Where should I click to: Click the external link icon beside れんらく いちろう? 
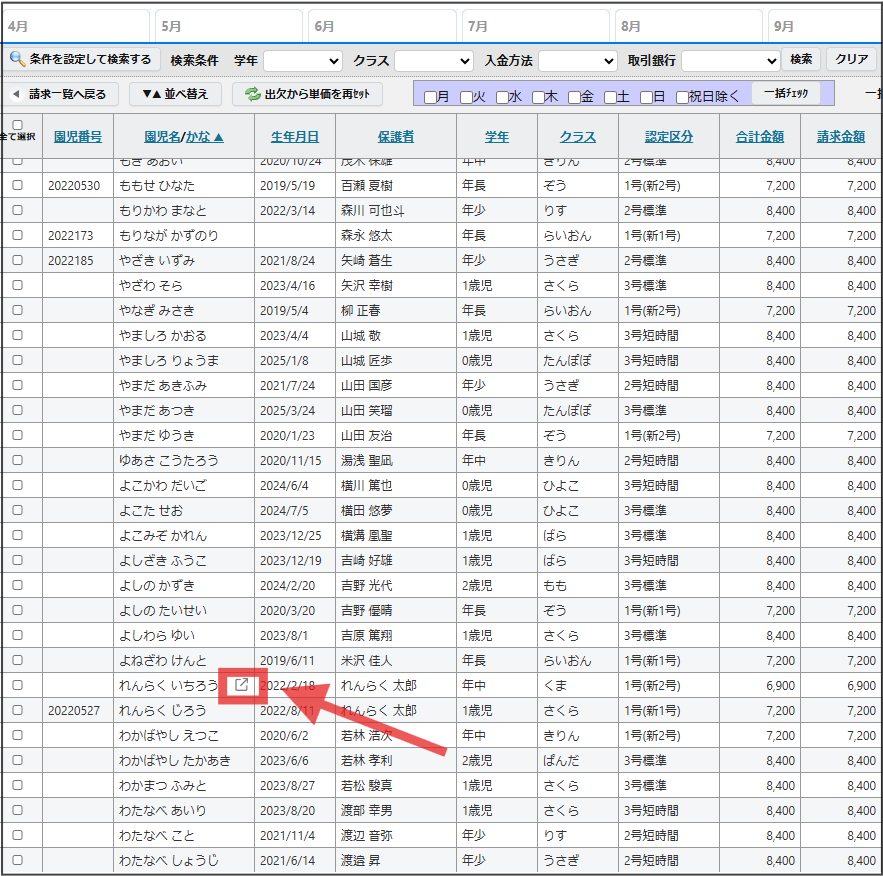(242, 685)
